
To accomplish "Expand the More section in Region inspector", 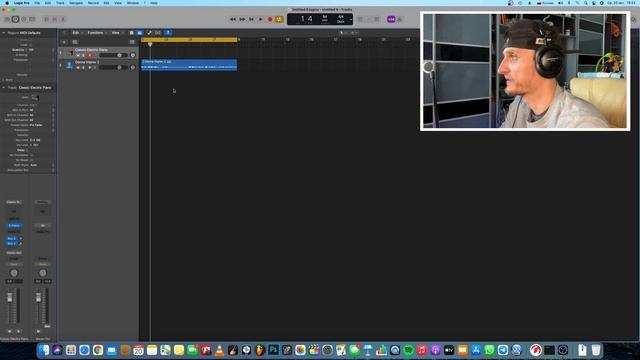I will point(4,80).
